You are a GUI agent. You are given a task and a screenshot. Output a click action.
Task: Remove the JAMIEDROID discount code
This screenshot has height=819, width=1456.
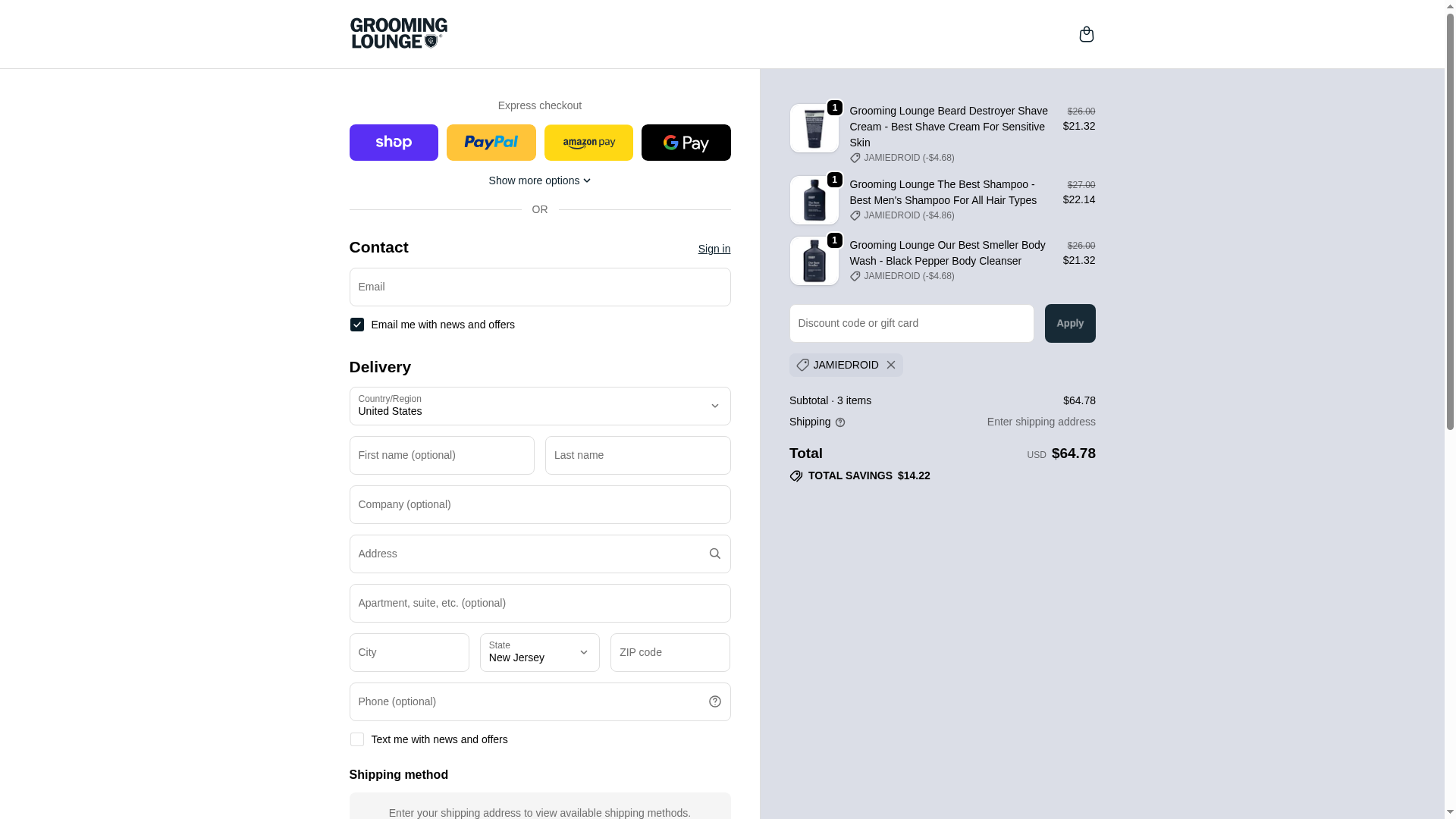tap(891, 365)
